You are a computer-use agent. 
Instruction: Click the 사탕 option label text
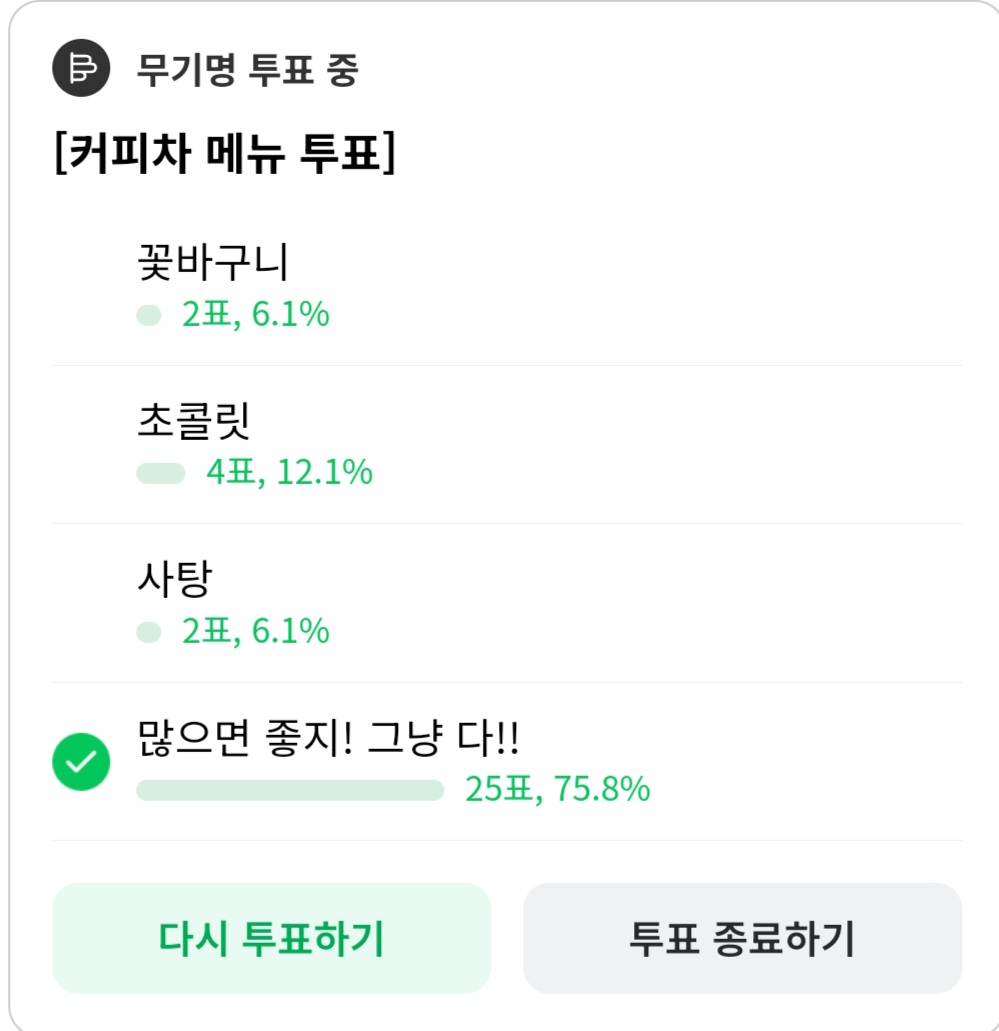[175, 580]
